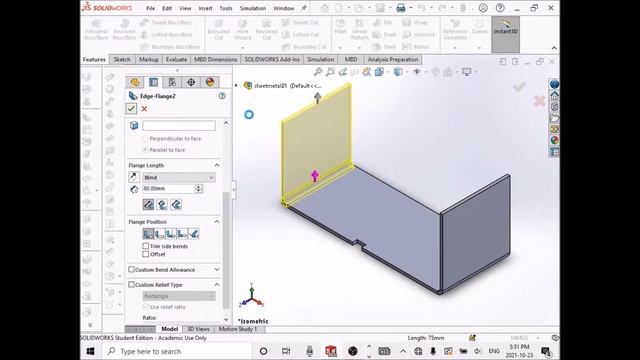Open the Blind end condition dropdown
This screenshot has width=640, height=360.
click(179, 178)
